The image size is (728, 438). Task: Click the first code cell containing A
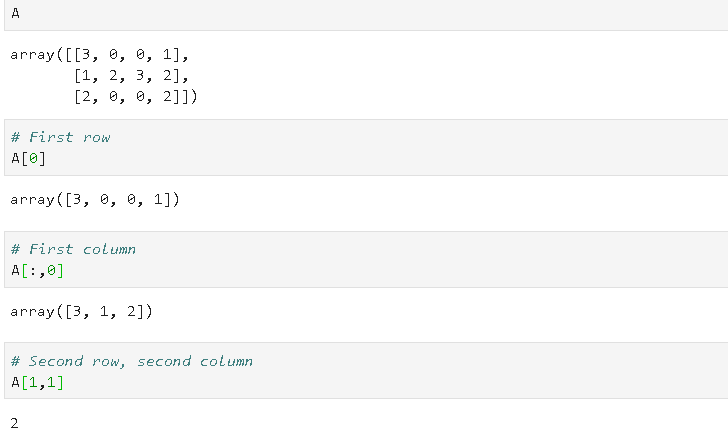click(15, 12)
